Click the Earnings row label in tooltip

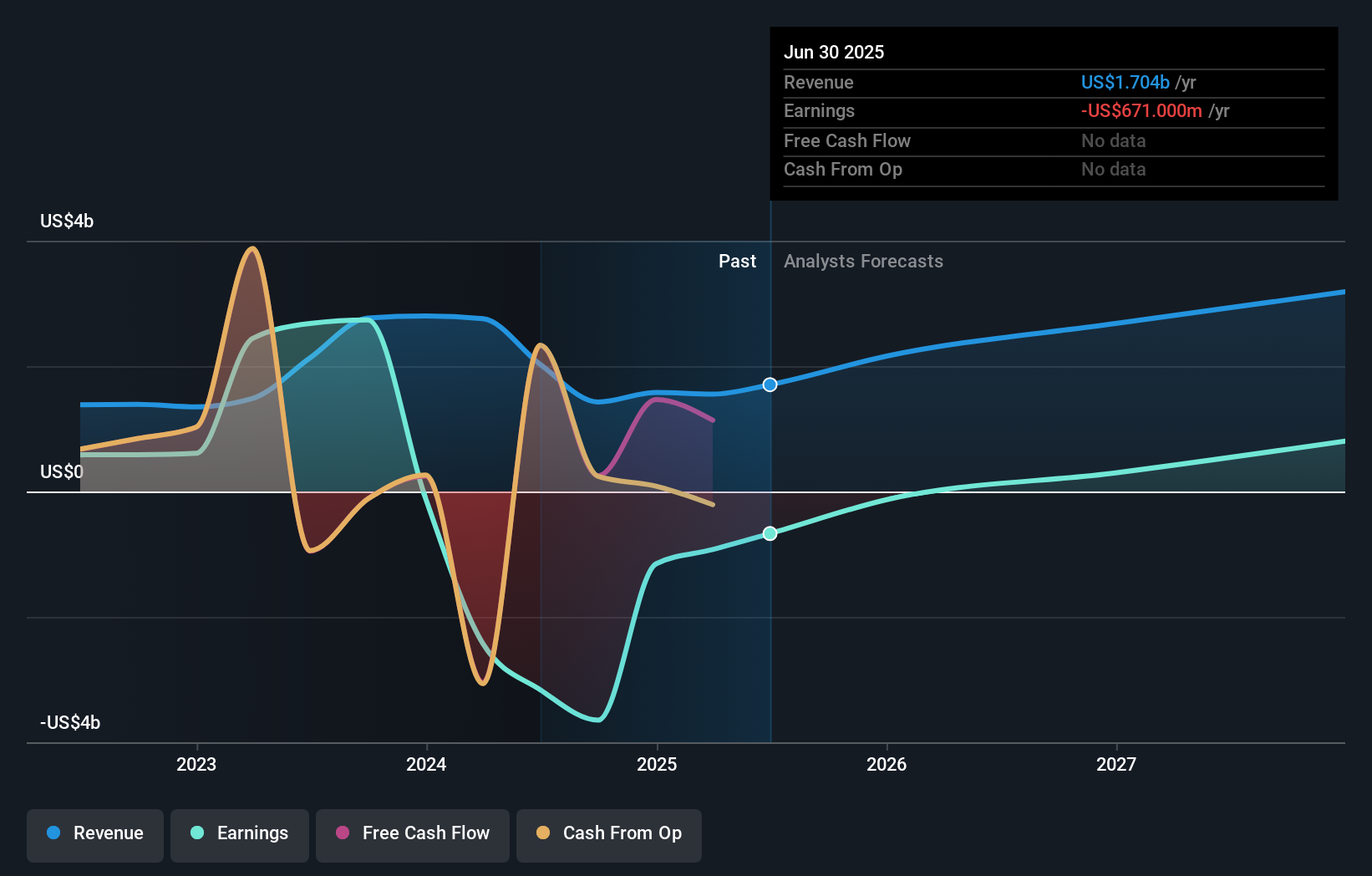pos(820,110)
